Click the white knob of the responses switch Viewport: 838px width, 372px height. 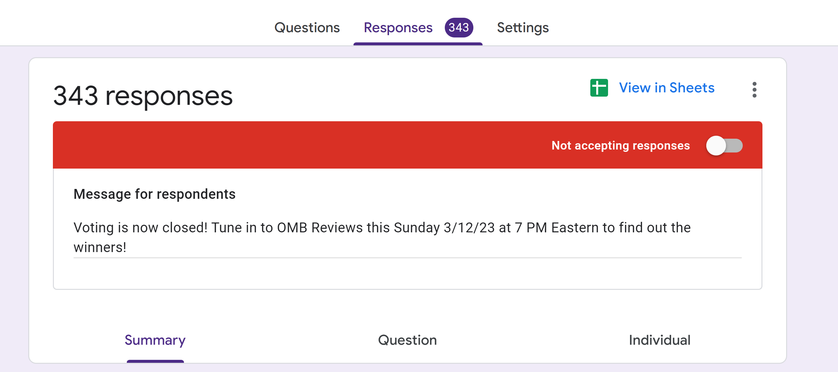click(716, 146)
